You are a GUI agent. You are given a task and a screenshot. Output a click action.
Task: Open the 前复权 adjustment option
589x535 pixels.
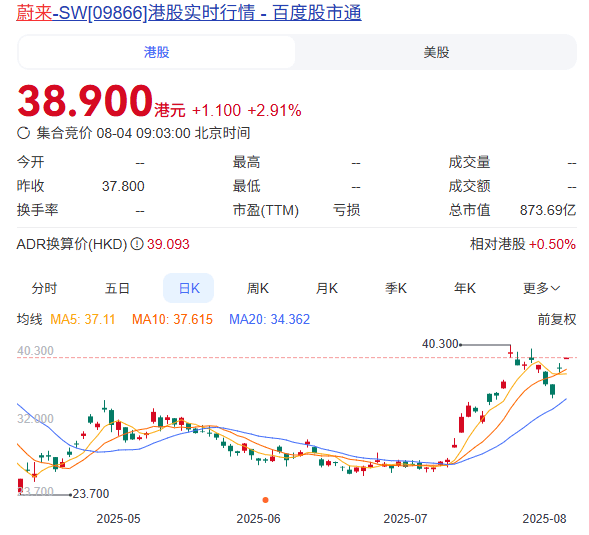point(557,319)
